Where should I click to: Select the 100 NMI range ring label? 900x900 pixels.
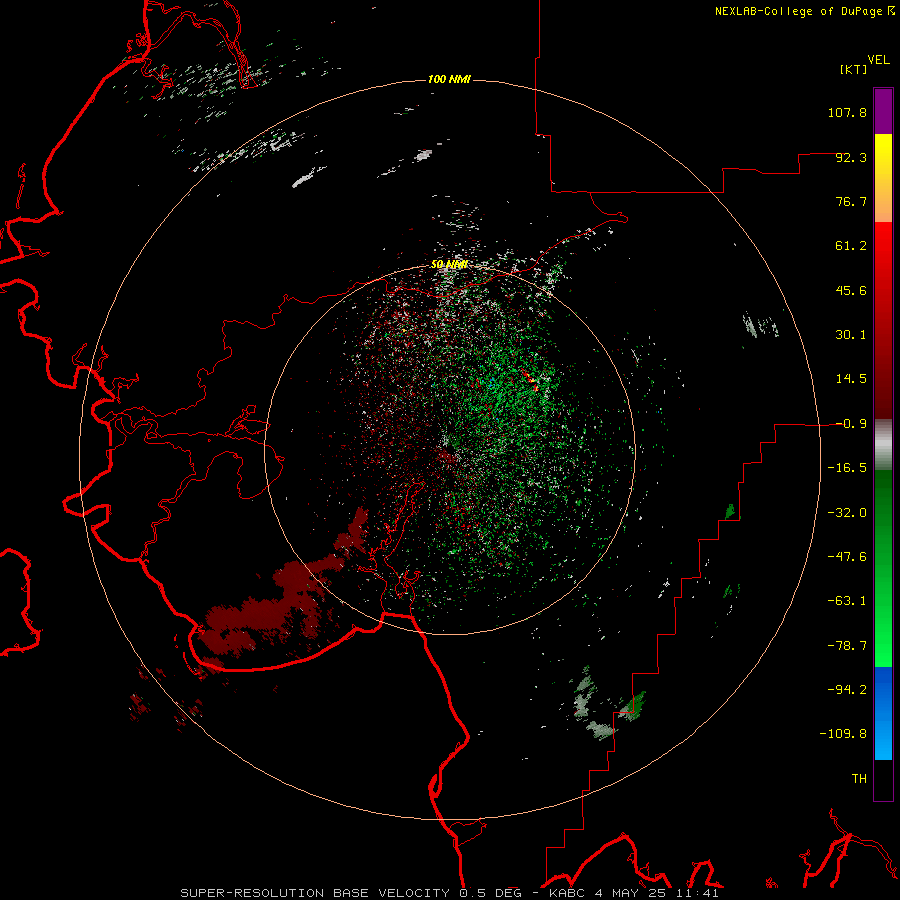coord(449,79)
